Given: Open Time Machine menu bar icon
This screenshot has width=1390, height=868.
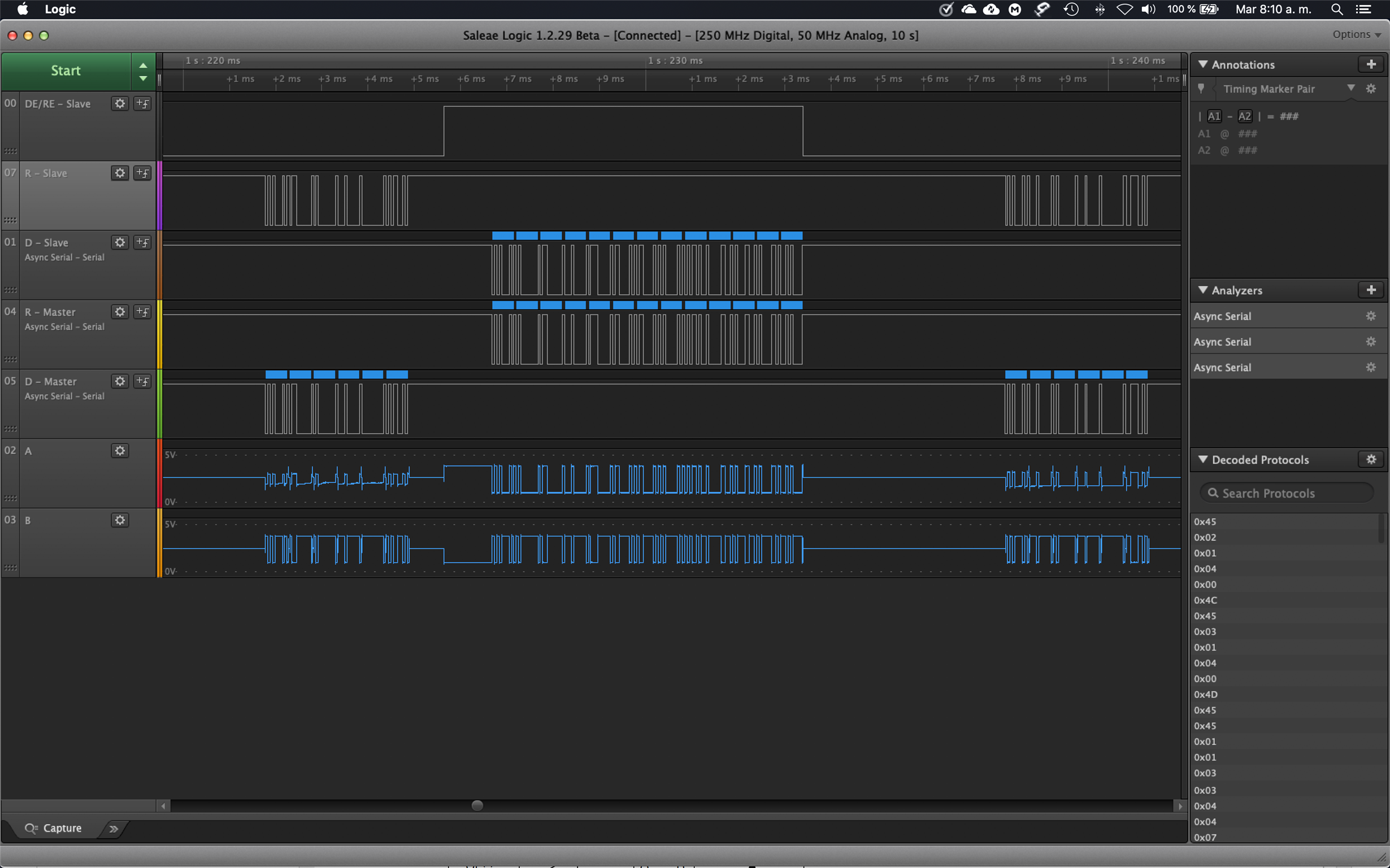Looking at the screenshot, I should pos(1071,9).
